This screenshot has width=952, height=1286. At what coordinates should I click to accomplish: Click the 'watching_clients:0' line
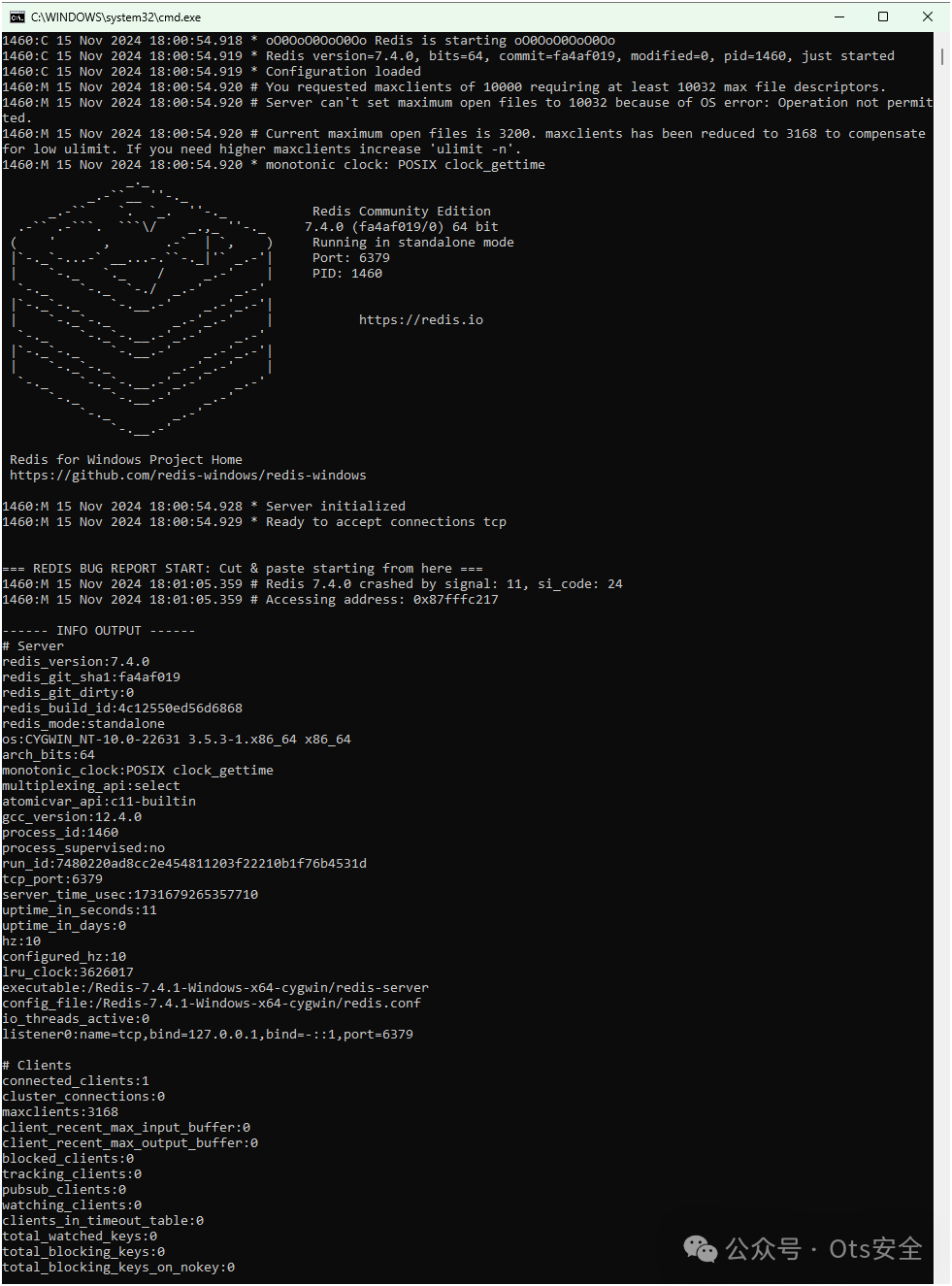pyautogui.click(x=72, y=1205)
